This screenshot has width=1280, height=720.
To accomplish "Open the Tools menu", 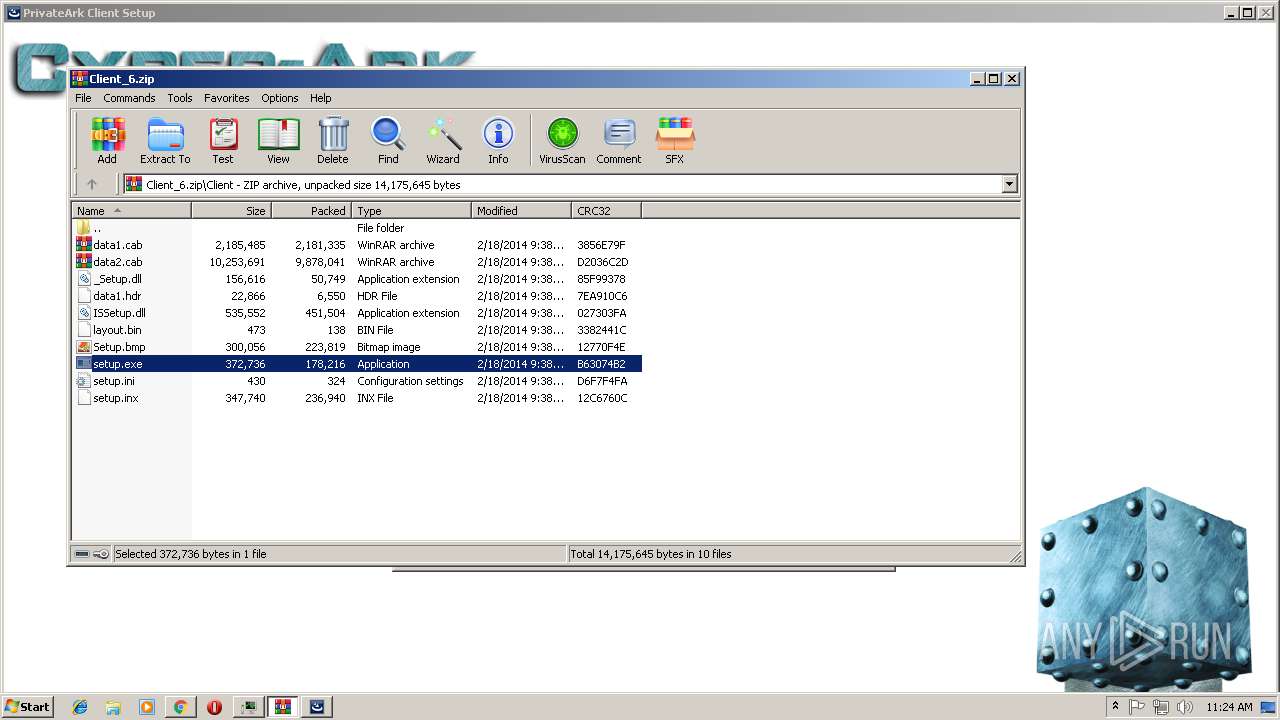I will point(180,98).
